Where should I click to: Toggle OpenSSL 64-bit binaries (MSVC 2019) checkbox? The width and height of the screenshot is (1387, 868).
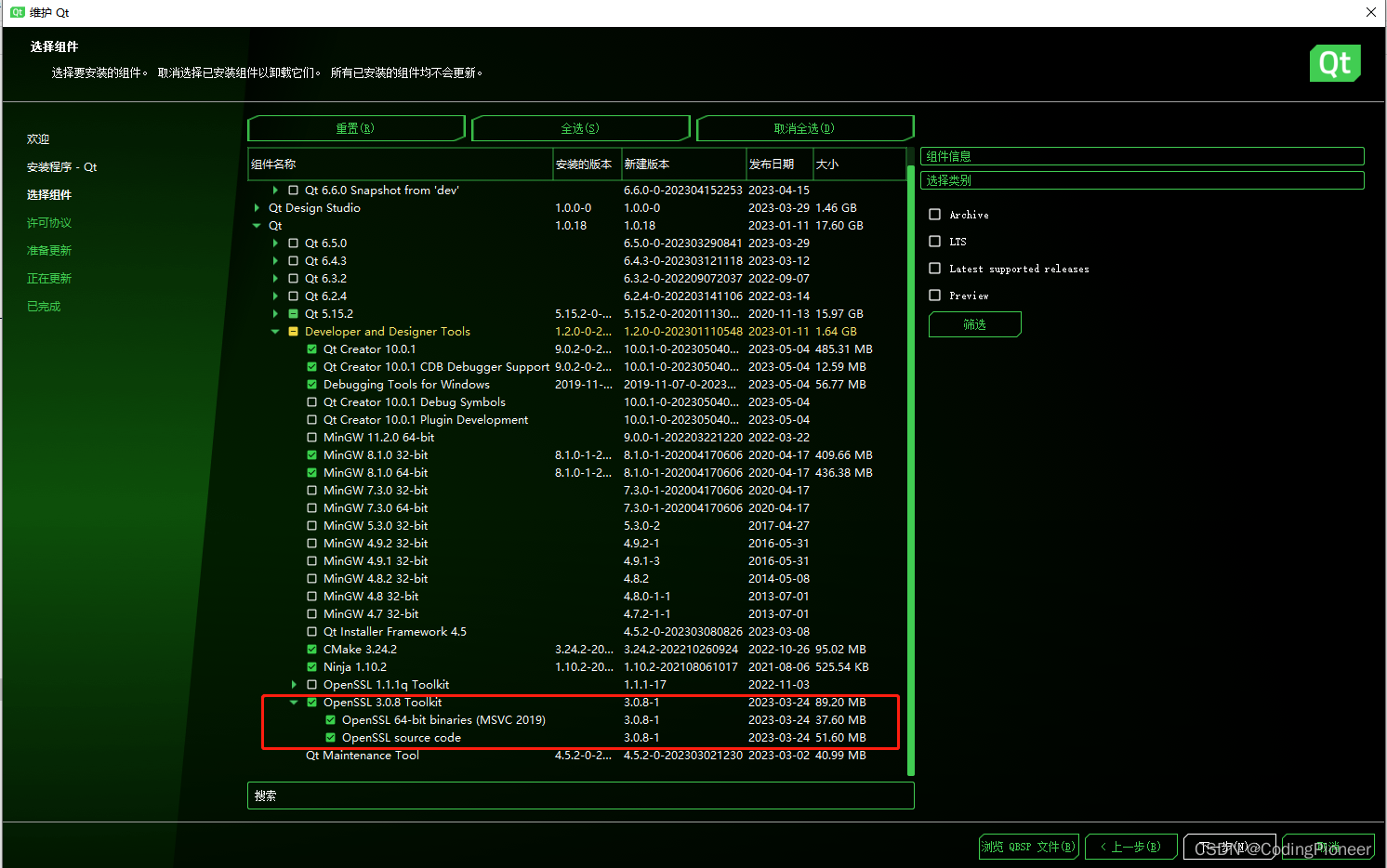331,720
